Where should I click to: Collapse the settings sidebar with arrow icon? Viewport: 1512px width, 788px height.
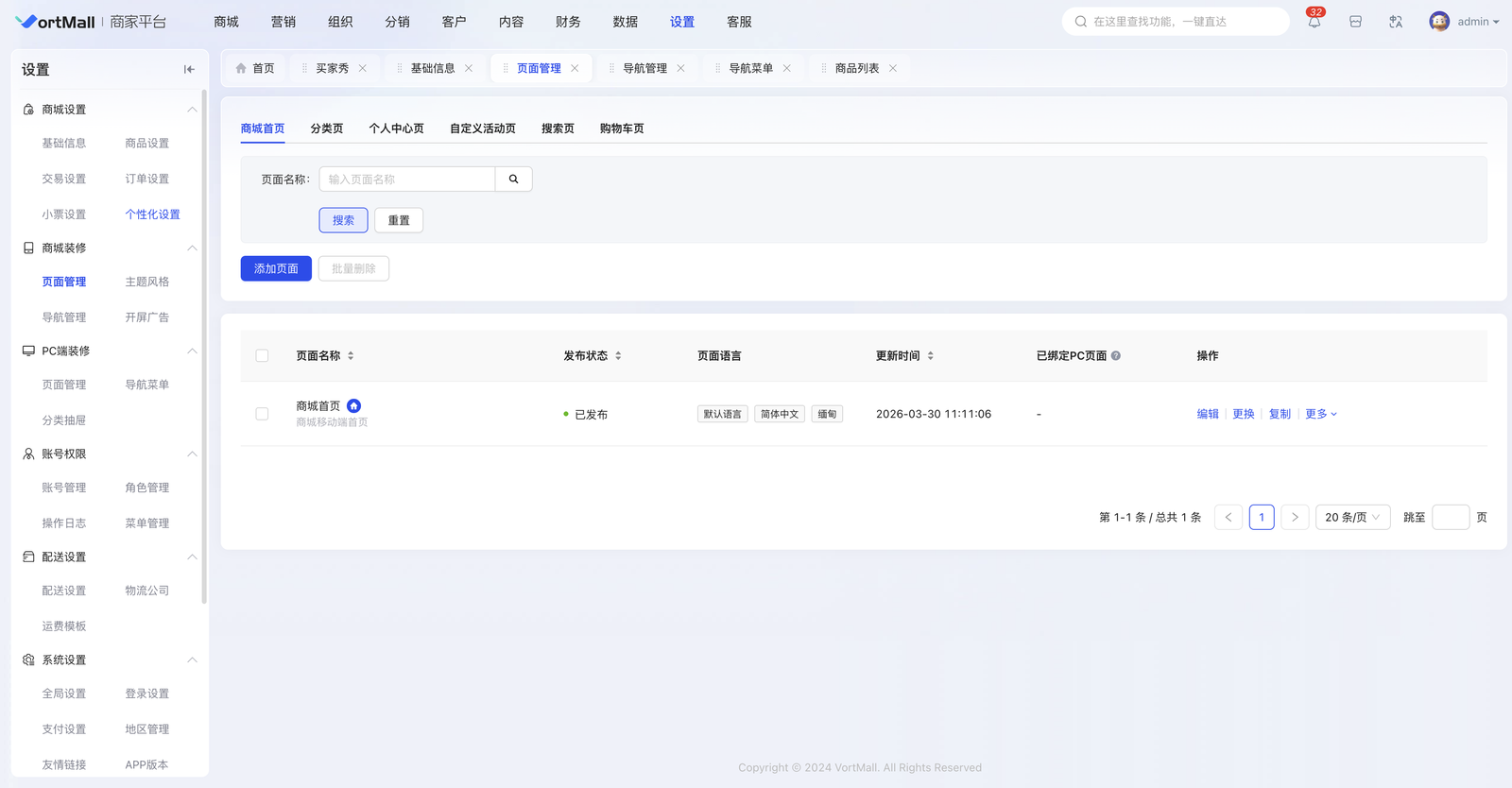point(189,69)
